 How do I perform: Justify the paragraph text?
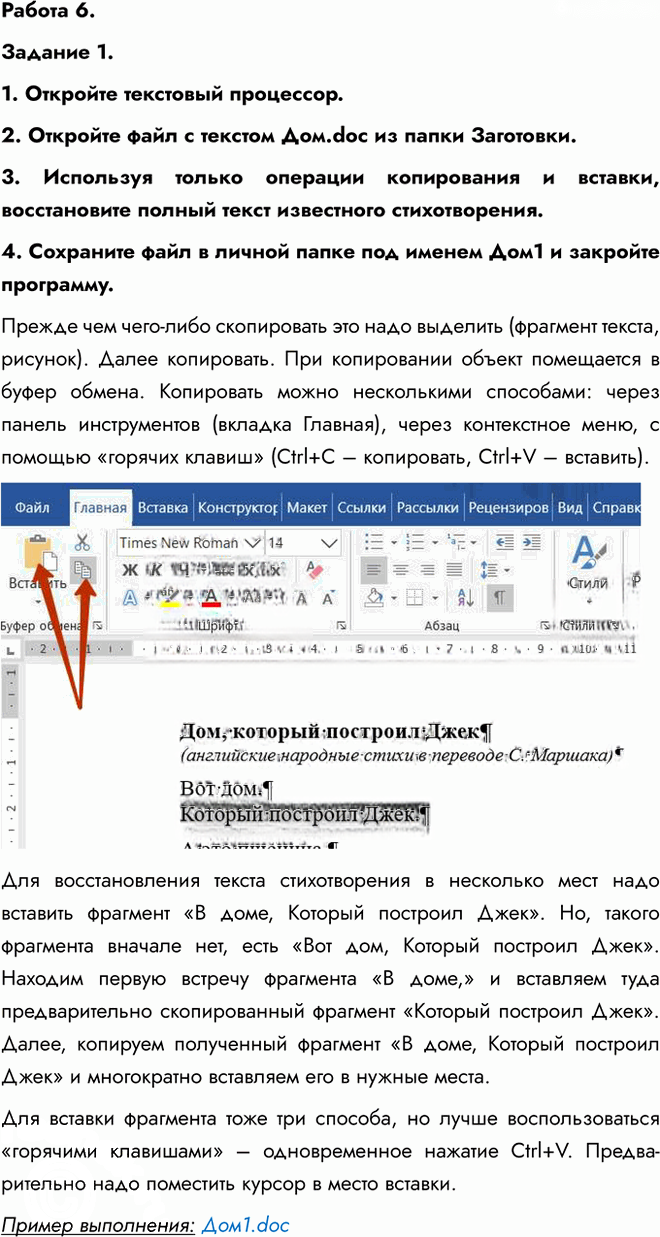(x=455, y=570)
